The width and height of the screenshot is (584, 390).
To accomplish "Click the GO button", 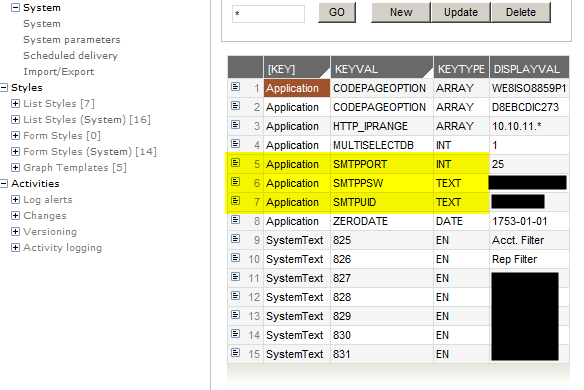I will [337, 12].
